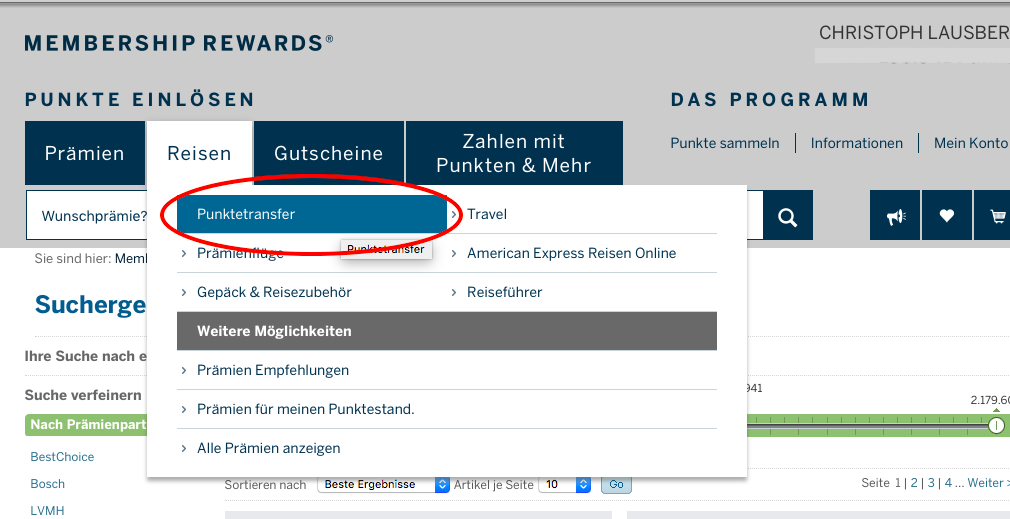Click the Wunschprämie search field

click(x=90, y=216)
